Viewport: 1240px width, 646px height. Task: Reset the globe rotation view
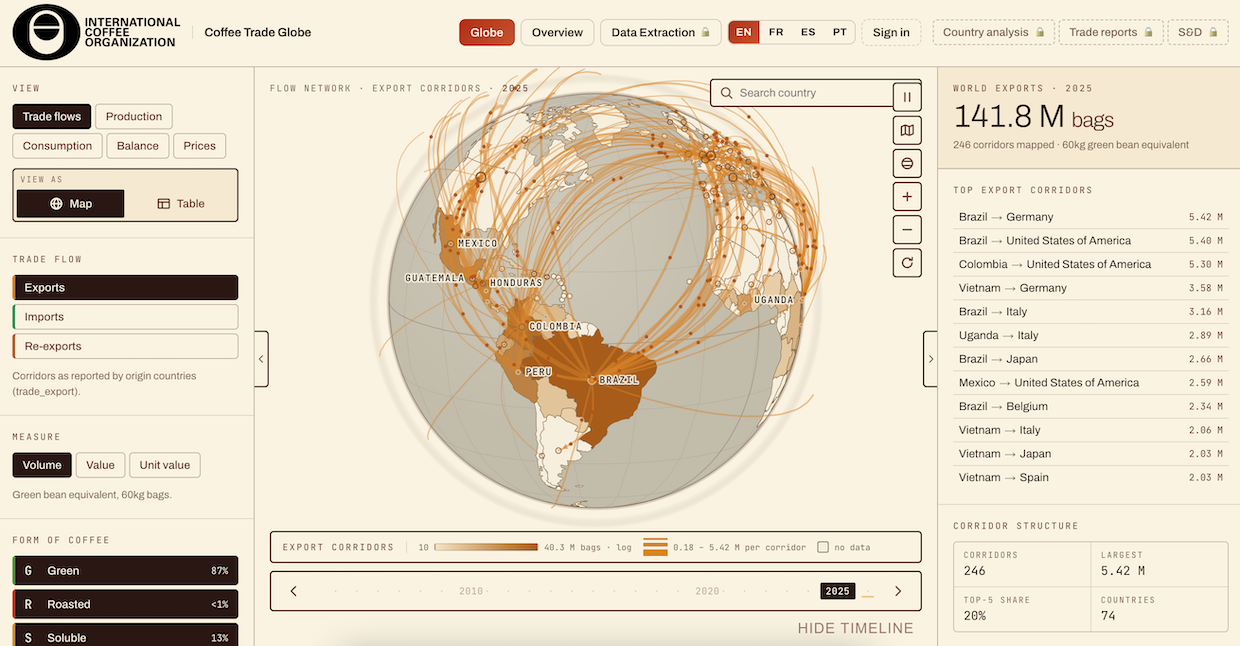(907, 263)
